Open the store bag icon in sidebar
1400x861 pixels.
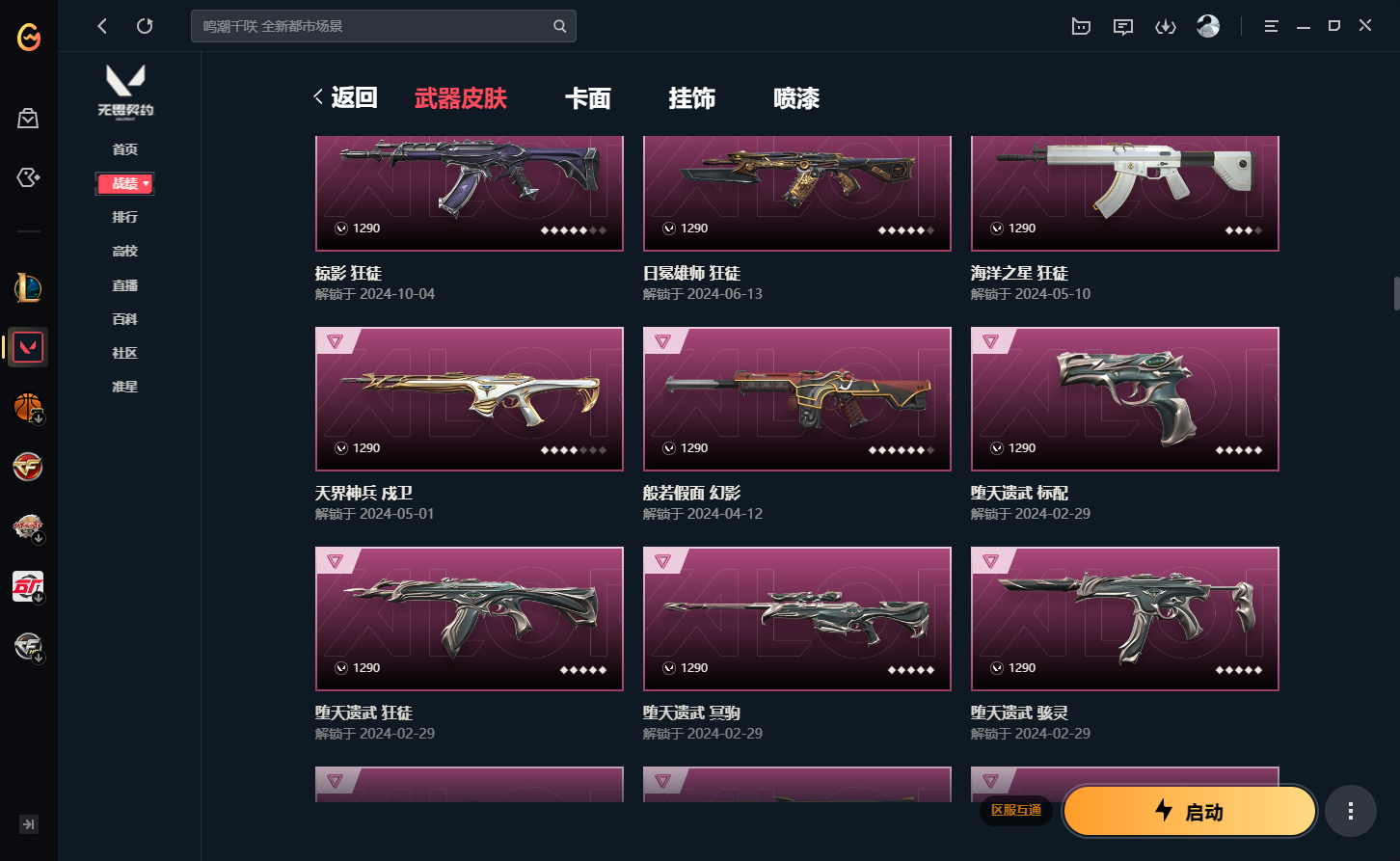[28, 119]
